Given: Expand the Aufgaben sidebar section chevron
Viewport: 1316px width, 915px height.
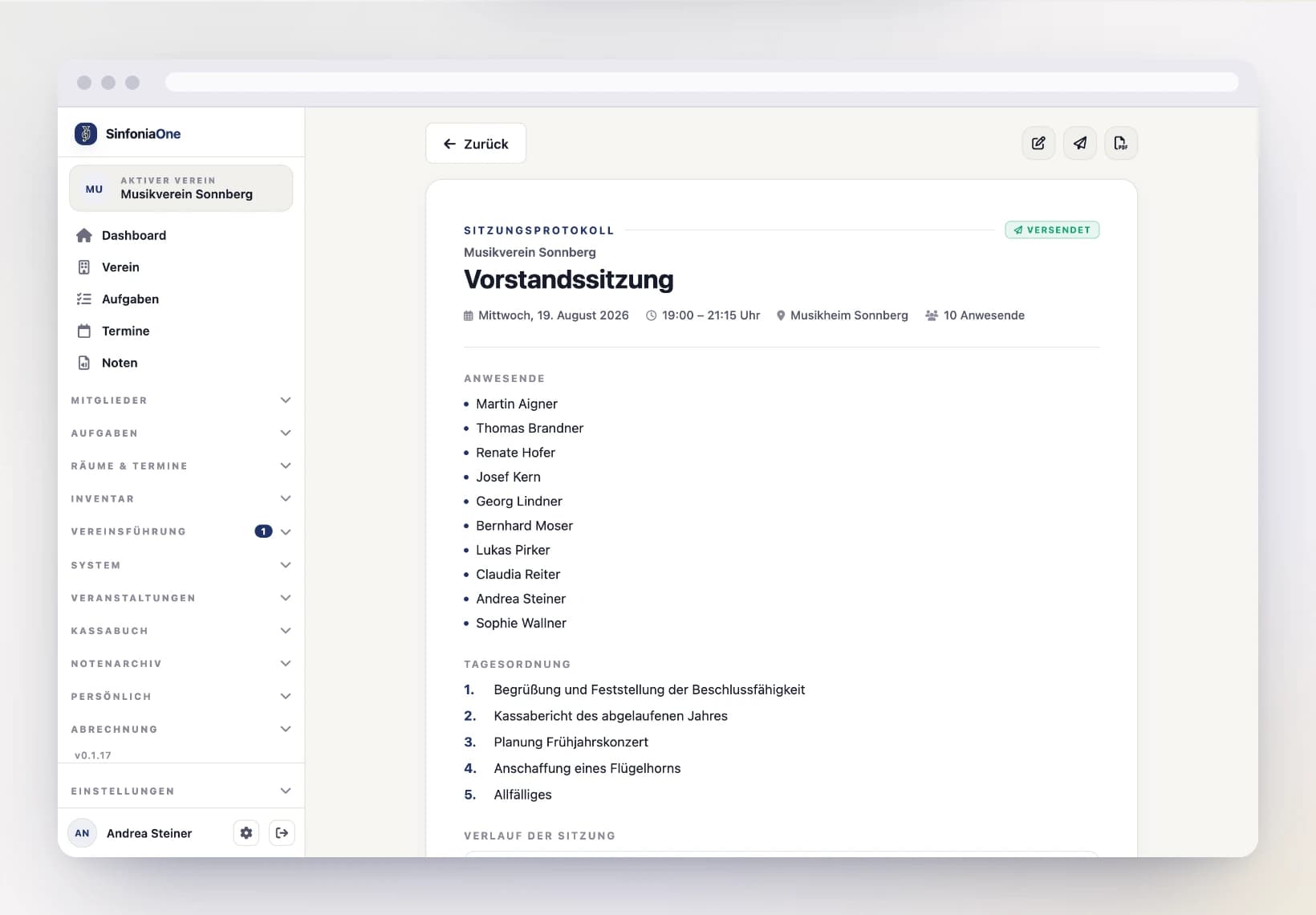Looking at the screenshot, I should [285, 433].
